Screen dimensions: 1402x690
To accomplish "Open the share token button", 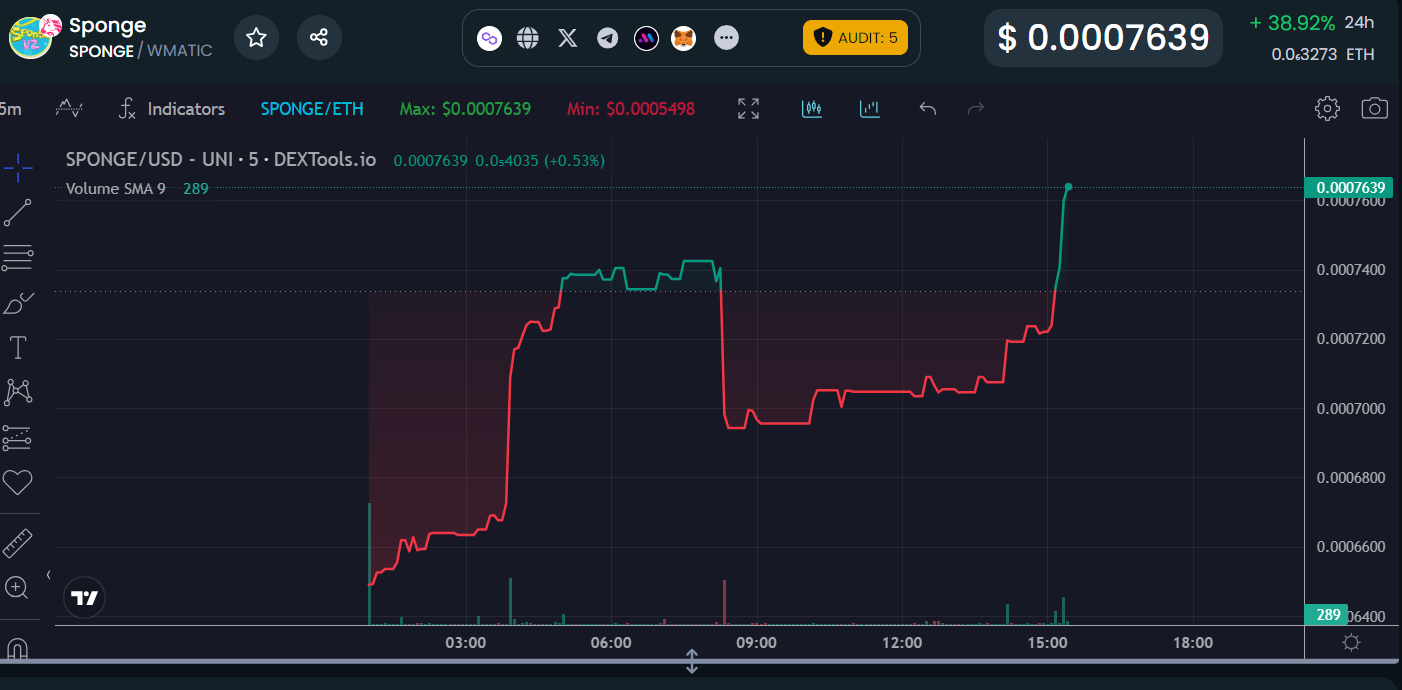I will (x=319, y=38).
